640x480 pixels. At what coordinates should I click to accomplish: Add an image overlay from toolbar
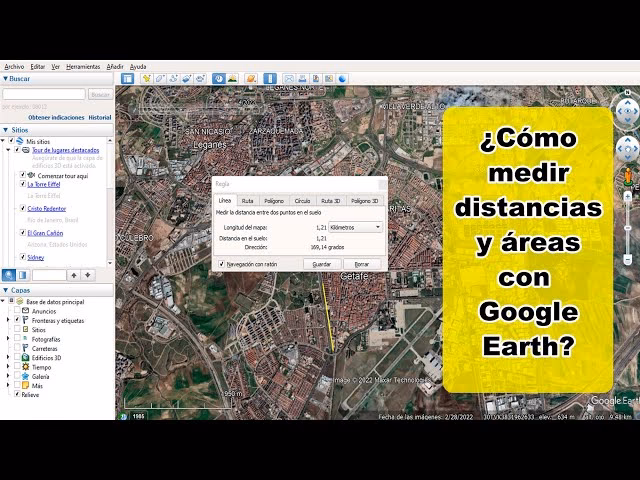click(187, 79)
